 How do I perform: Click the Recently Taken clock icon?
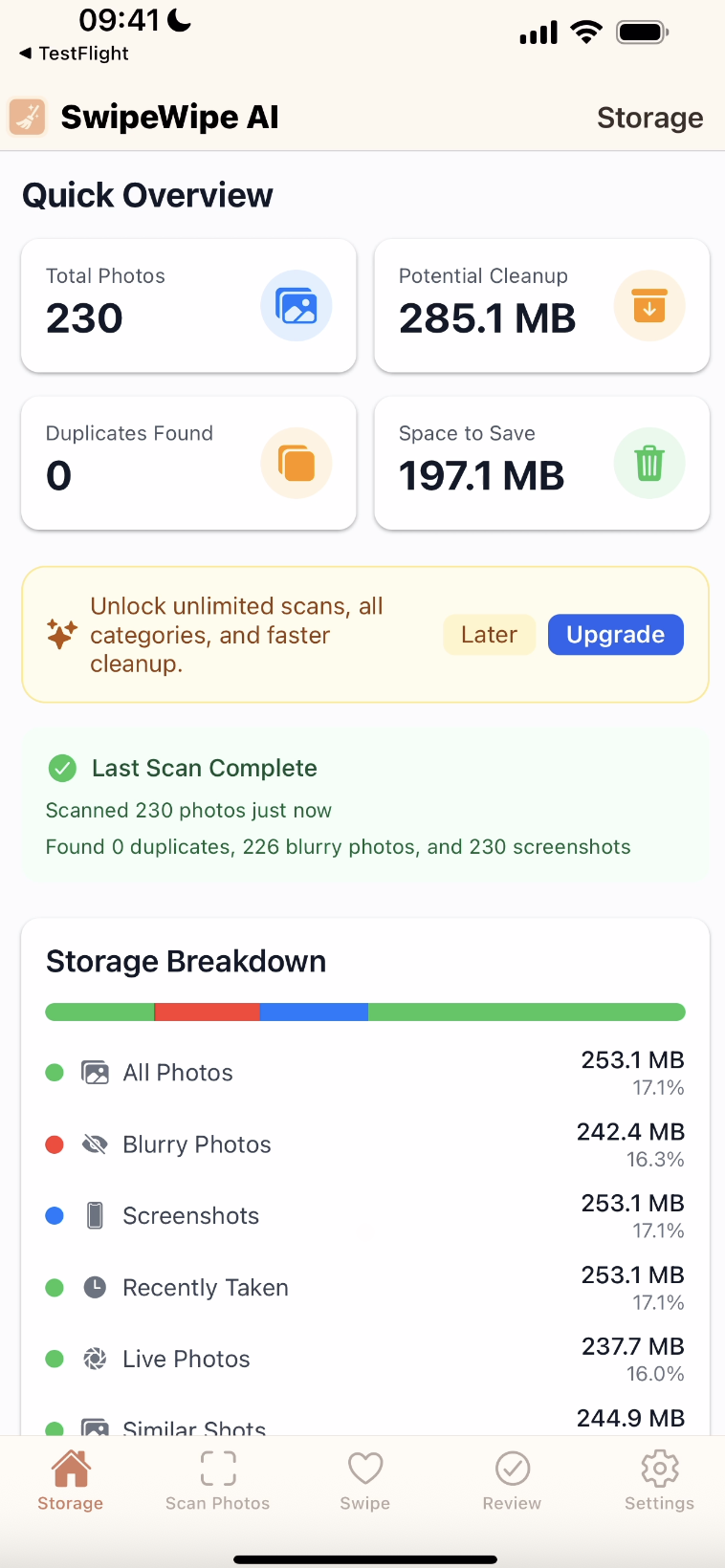(x=95, y=1287)
